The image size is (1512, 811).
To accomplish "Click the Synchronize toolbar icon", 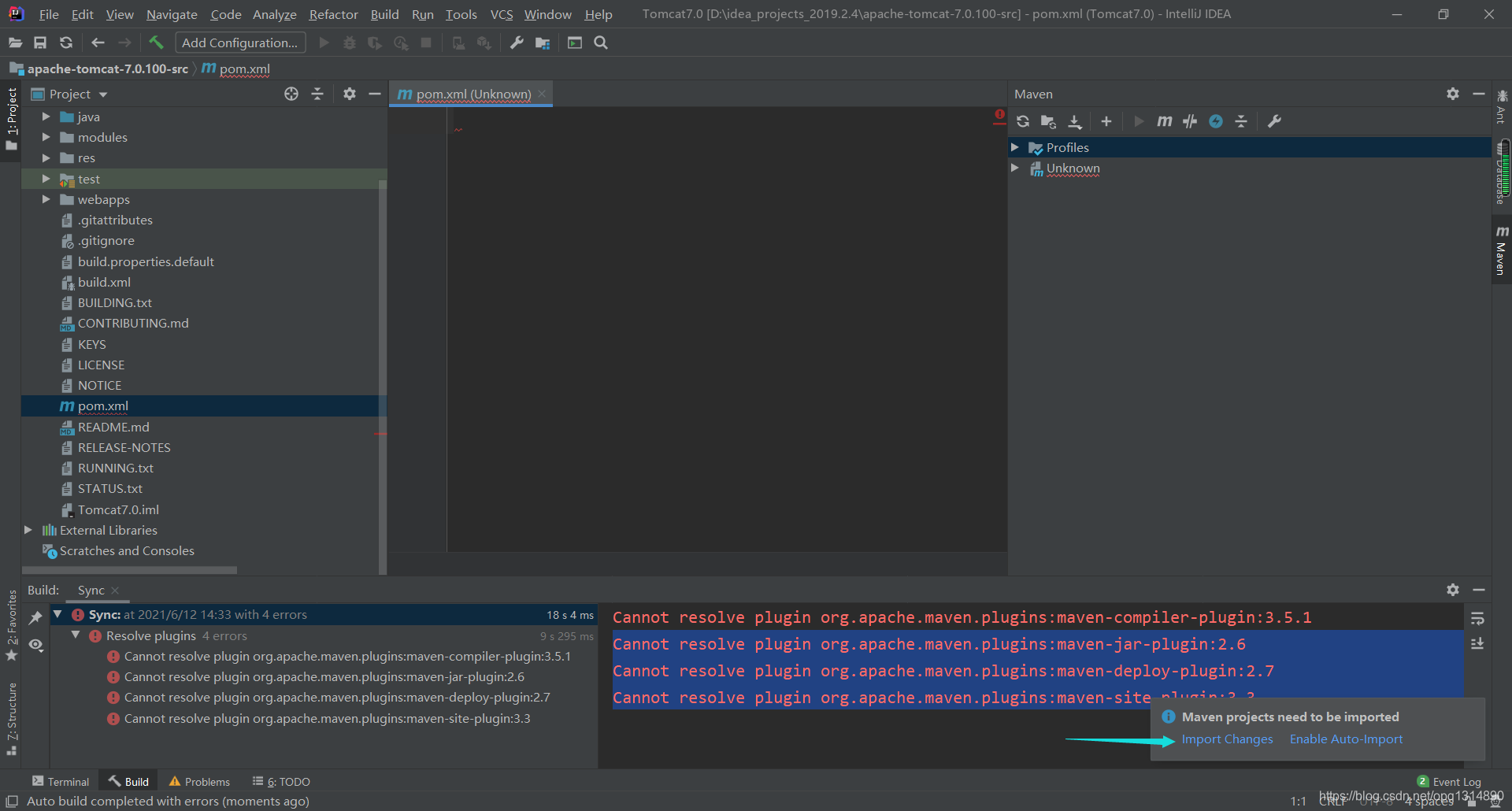I will coord(66,43).
